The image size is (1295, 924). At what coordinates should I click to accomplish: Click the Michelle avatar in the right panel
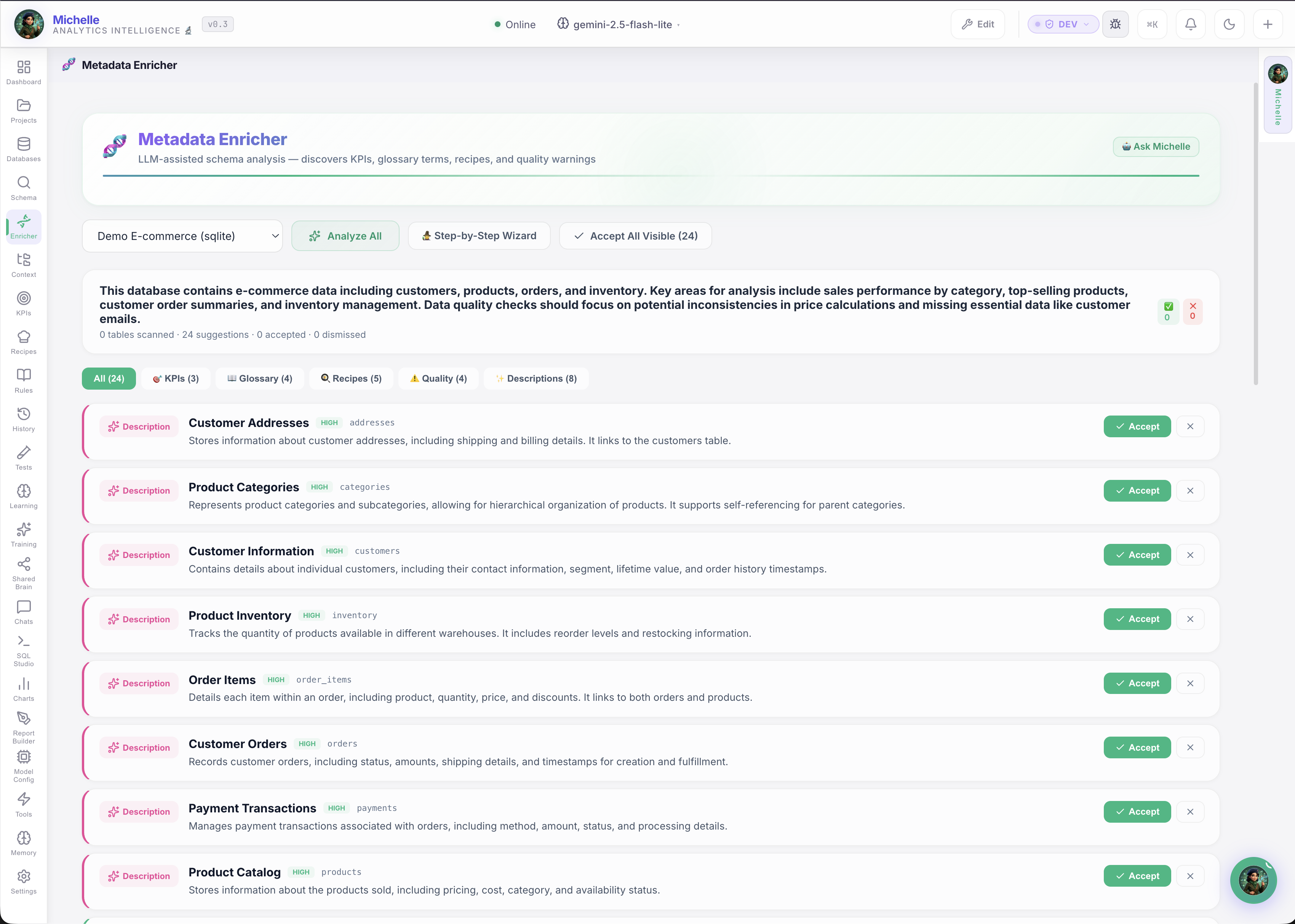[x=1277, y=74]
